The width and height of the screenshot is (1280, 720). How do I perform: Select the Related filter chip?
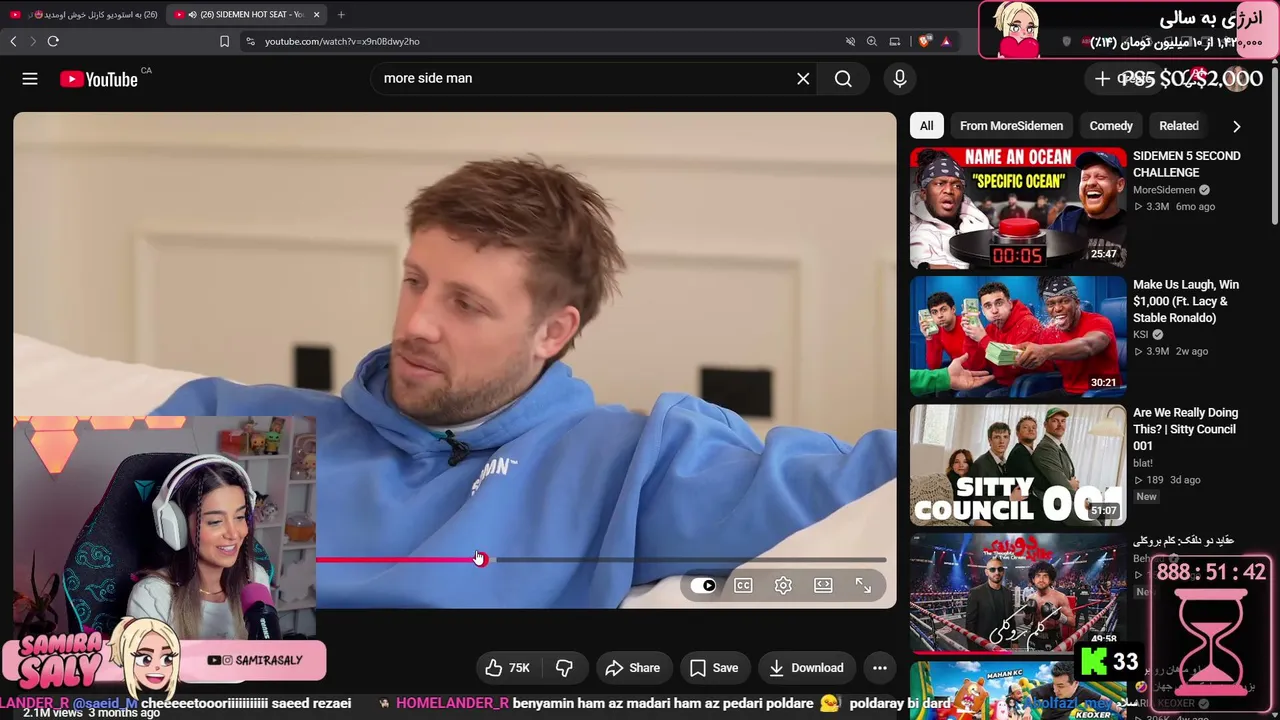(1179, 126)
